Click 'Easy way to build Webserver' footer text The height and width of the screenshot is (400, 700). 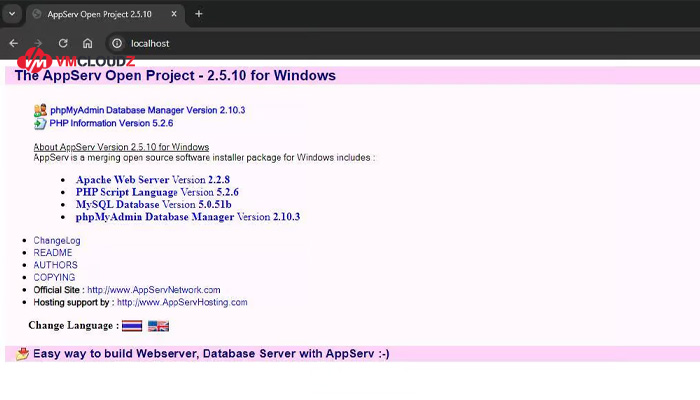211,354
